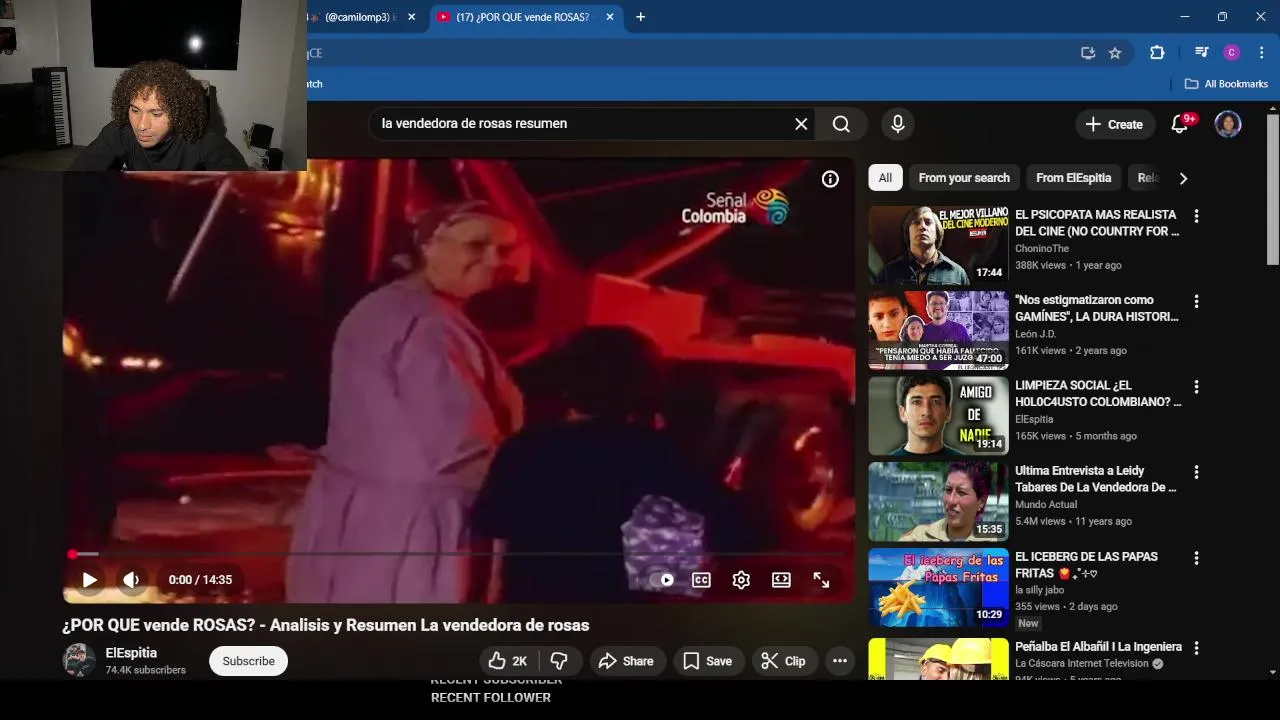Close the camilomp3 browser tab
The width and height of the screenshot is (1280, 720).
pos(411,17)
